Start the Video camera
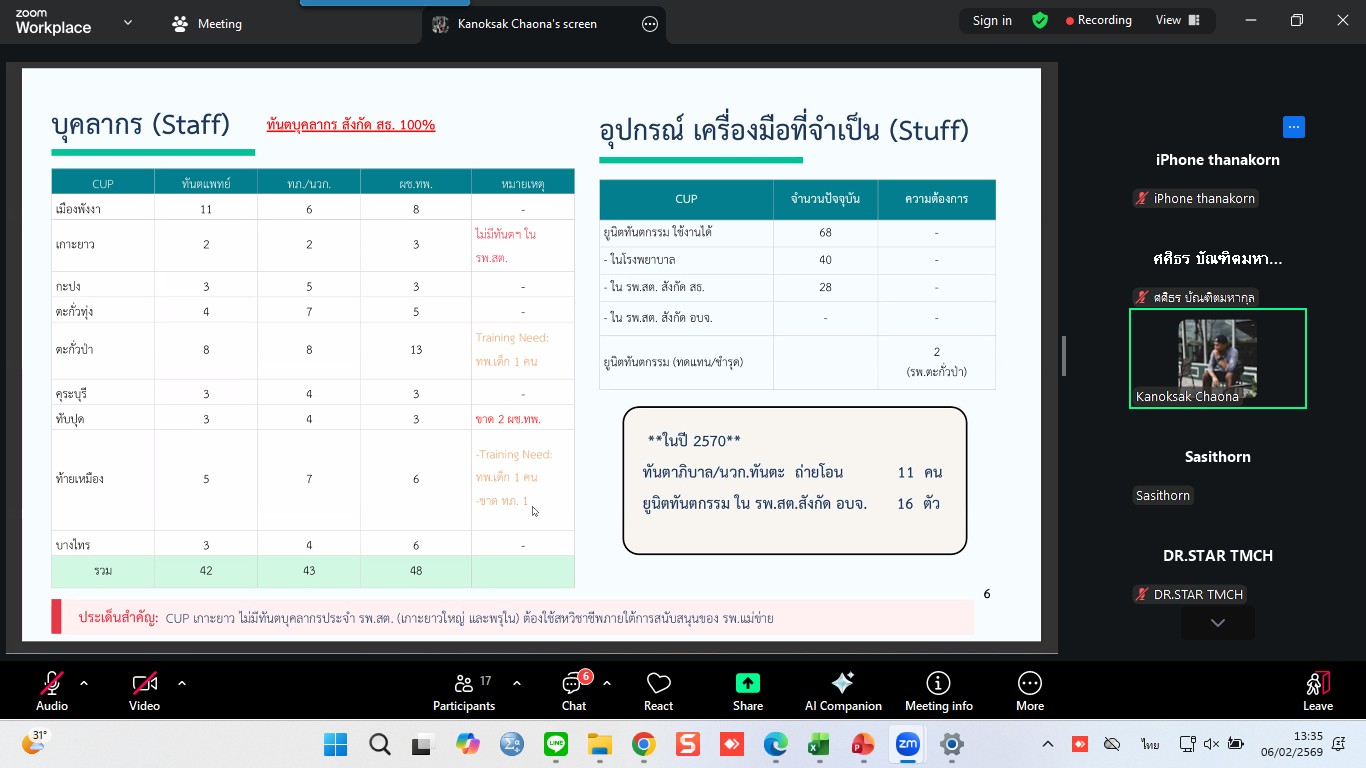The height and width of the screenshot is (768, 1366). pyautogui.click(x=144, y=691)
